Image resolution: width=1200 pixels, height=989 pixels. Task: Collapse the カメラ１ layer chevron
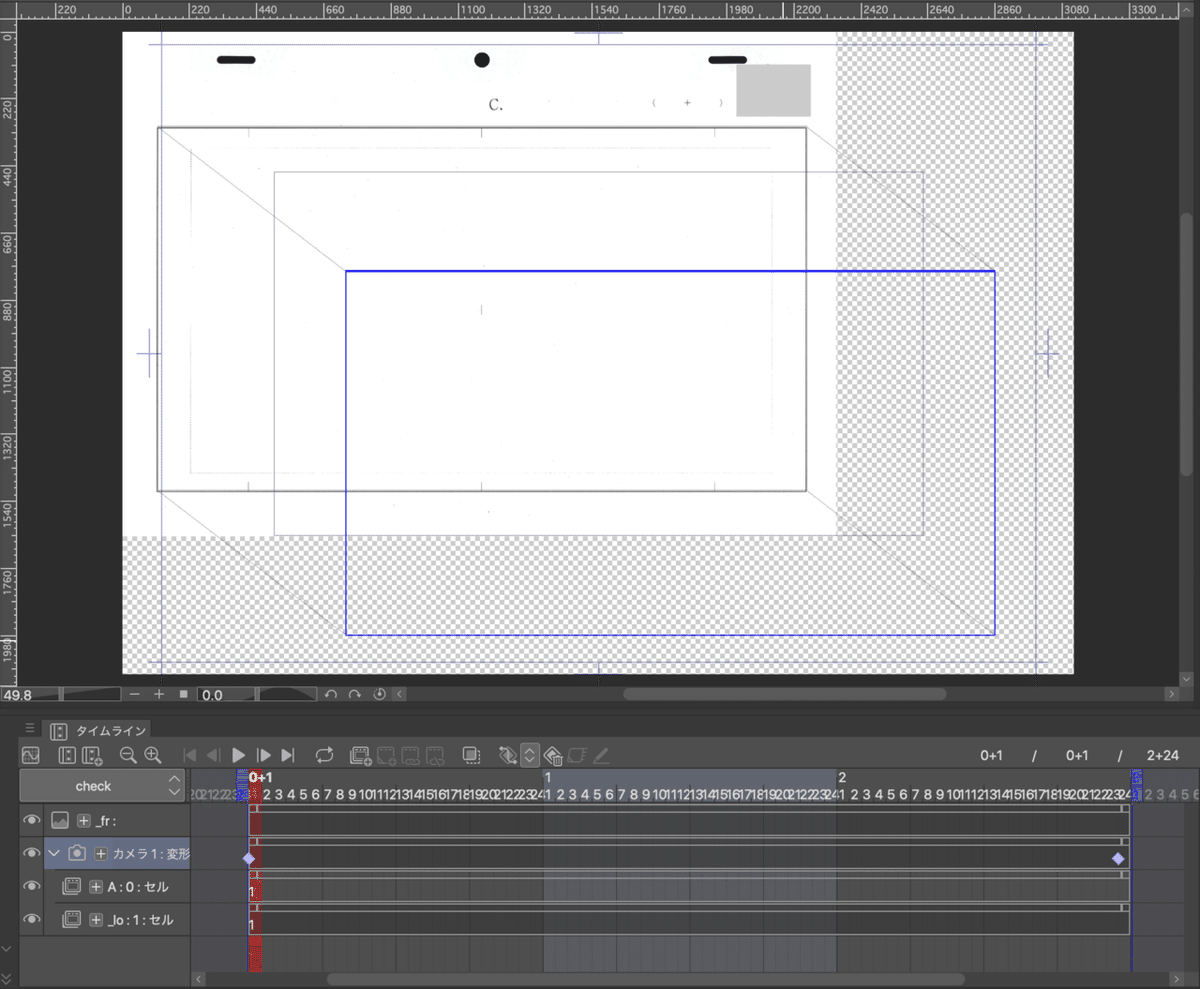tap(55, 853)
